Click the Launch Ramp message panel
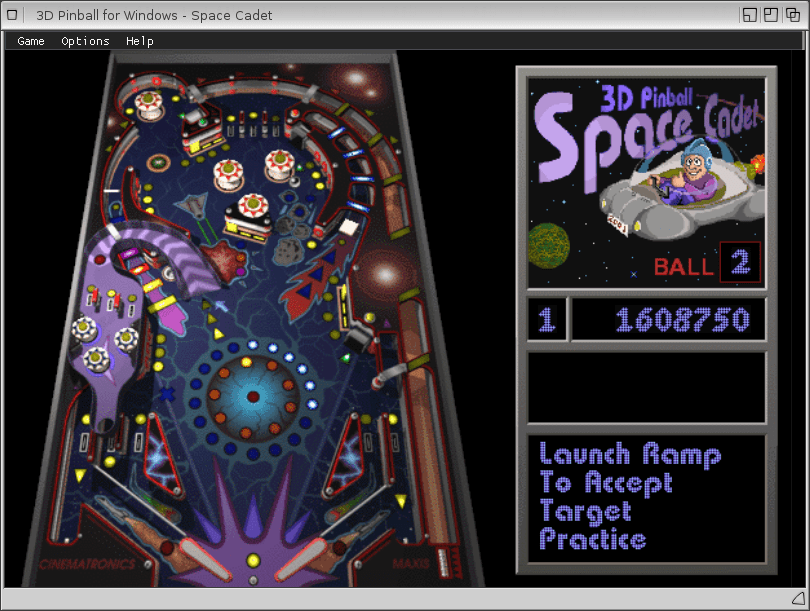The image size is (810, 611). [646, 498]
